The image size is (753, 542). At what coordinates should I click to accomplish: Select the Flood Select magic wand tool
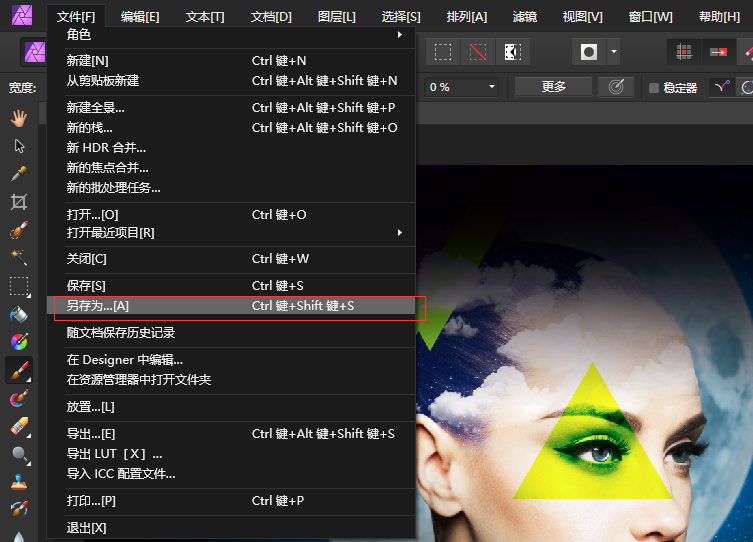(19, 257)
